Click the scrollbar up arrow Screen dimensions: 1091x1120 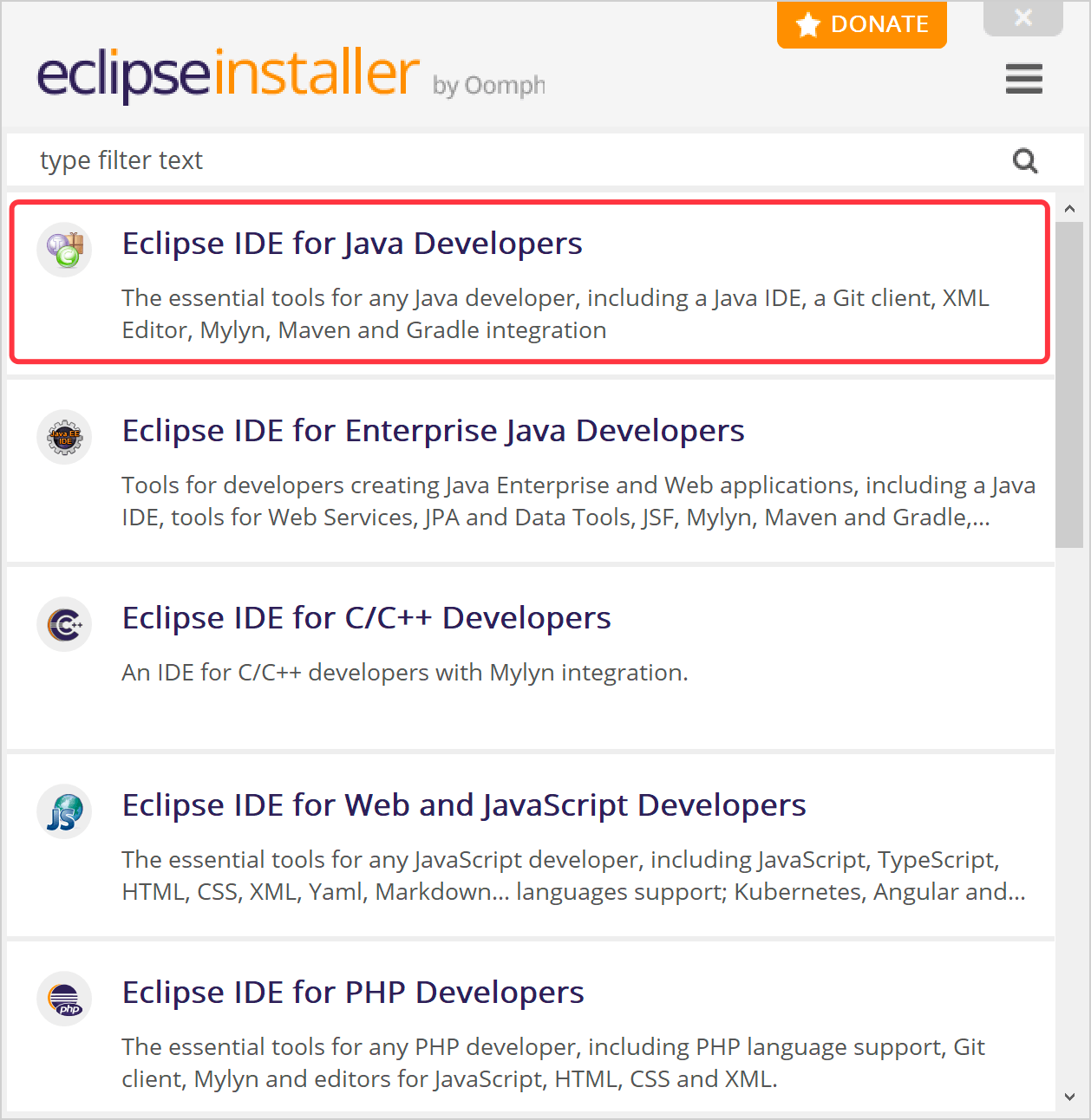click(1069, 209)
